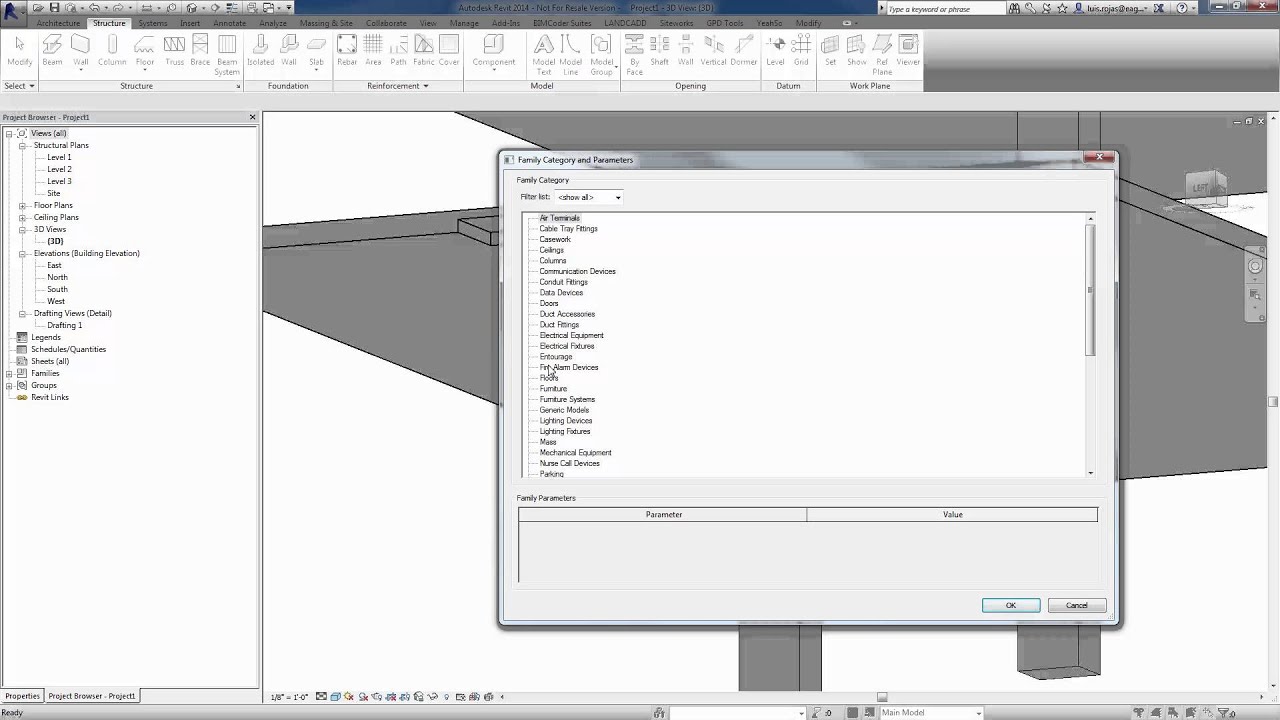Expand the Floor Plans node
The width and height of the screenshot is (1280, 720).
pyautogui.click(x=22, y=205)
